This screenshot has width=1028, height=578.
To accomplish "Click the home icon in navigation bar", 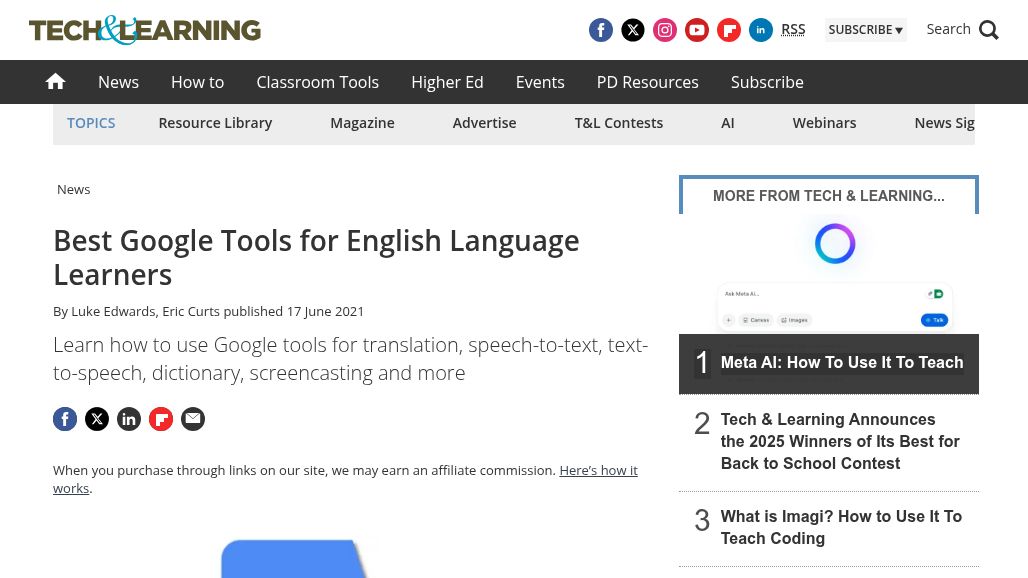I will pyautogui.click(x=55, y=82).
